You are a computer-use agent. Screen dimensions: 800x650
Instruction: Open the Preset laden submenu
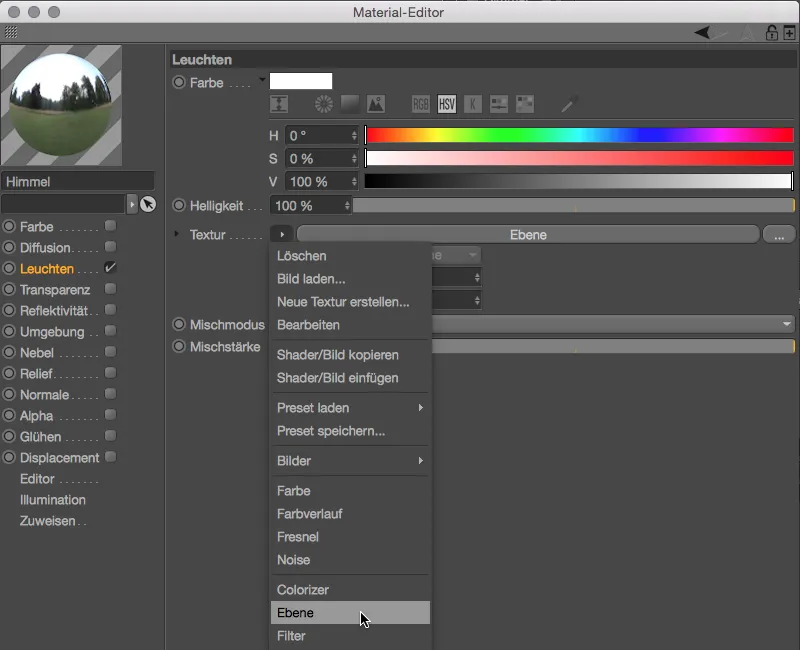[351, 408]
